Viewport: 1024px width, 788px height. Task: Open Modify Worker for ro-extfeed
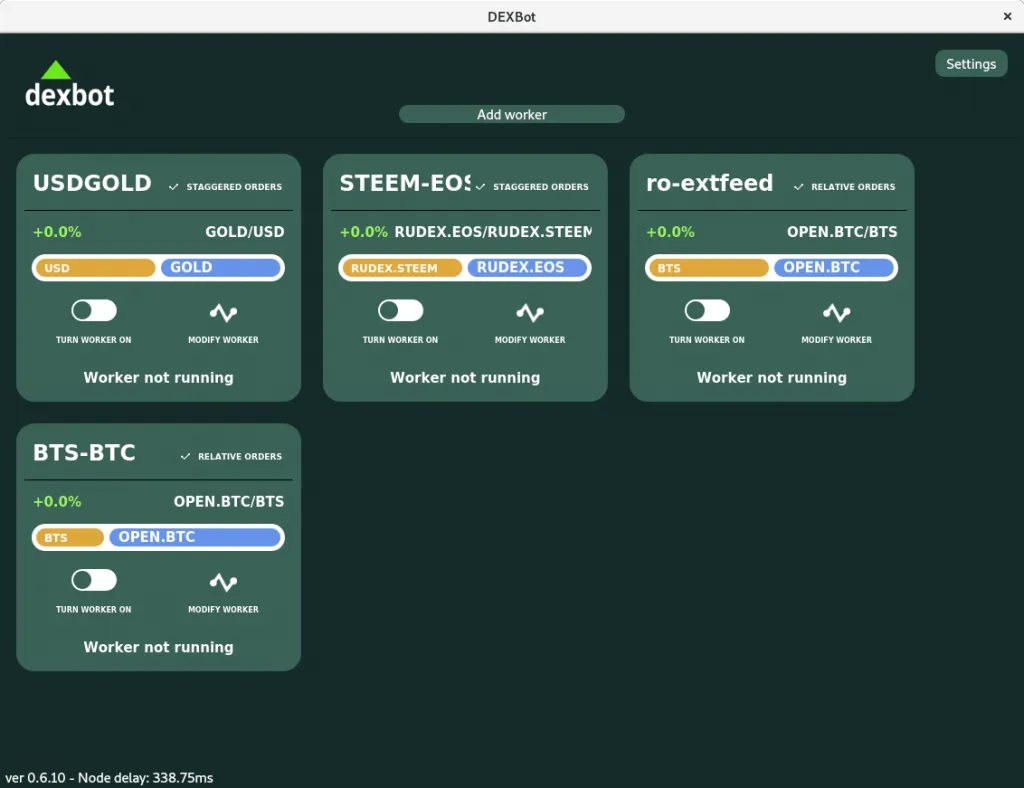(836, 313)
